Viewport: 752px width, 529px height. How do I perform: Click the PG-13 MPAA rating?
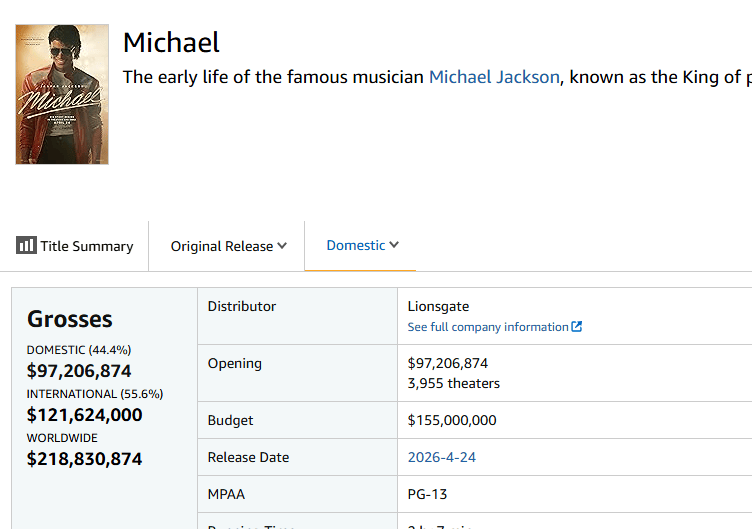[x=428, y=494]
